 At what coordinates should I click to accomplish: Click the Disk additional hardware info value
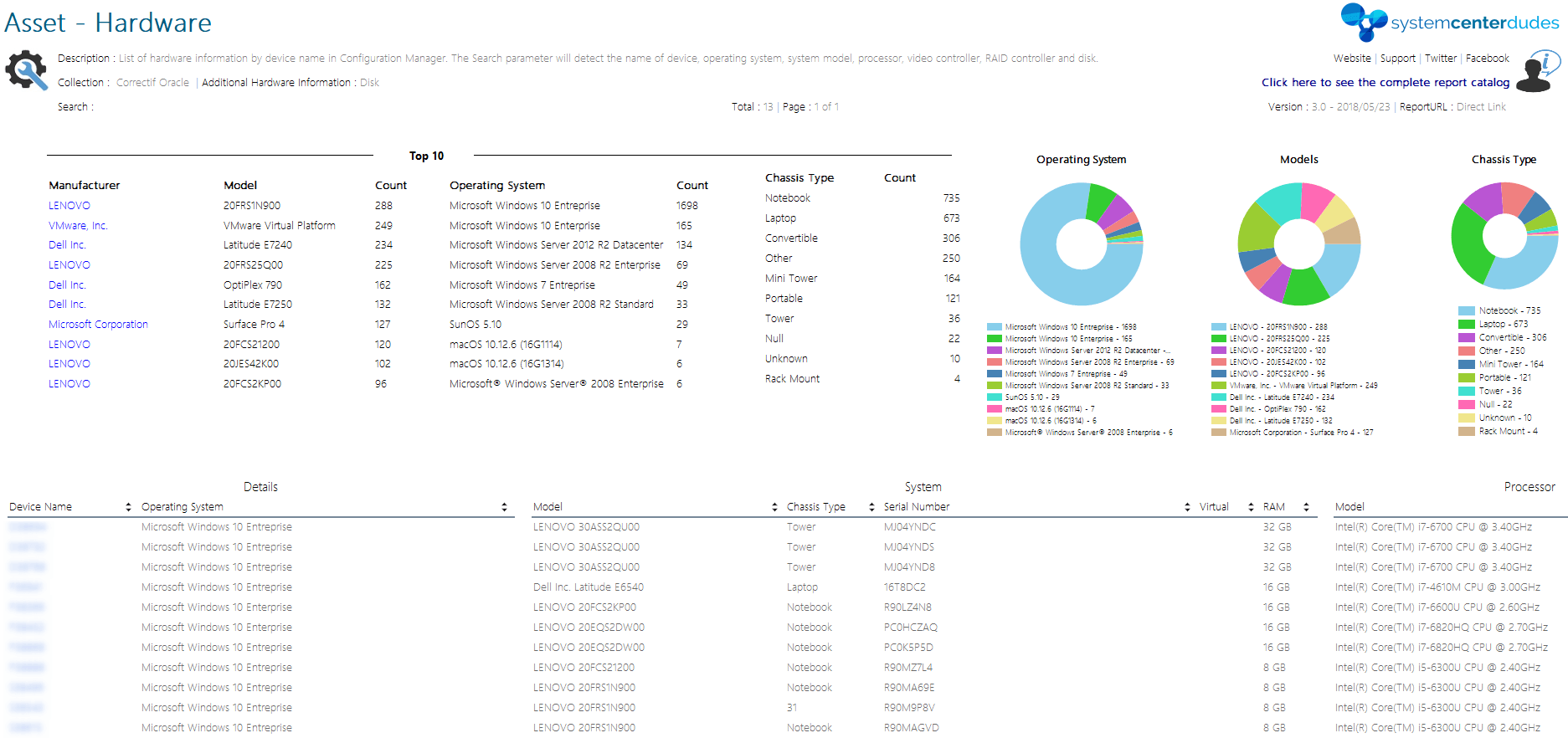[369, 83]
